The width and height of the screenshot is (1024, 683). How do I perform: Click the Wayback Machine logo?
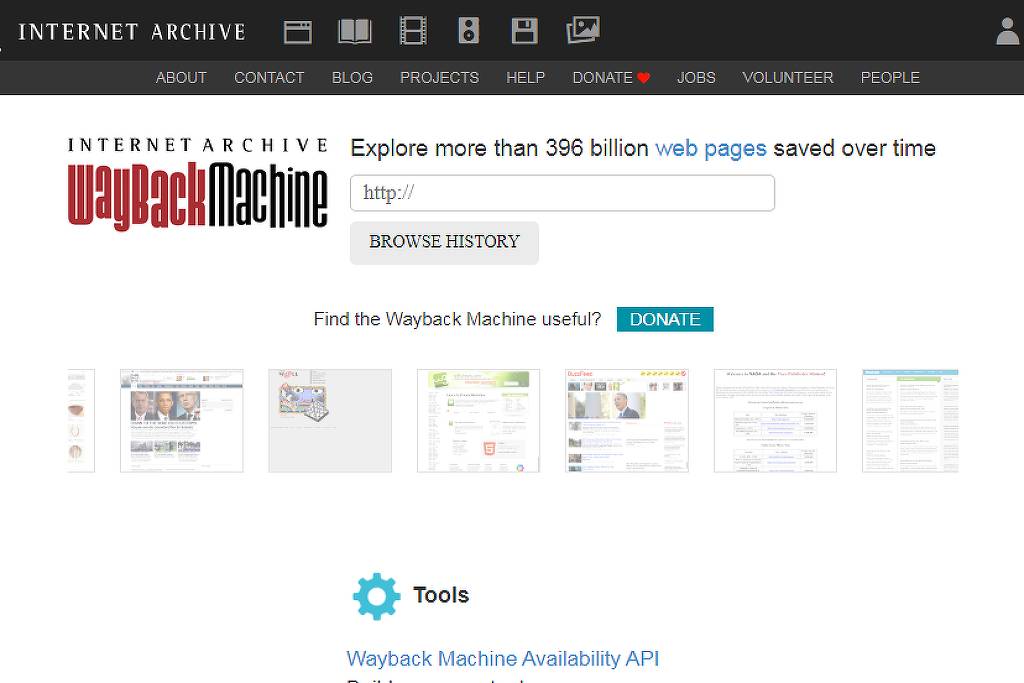tap(198, 185)
